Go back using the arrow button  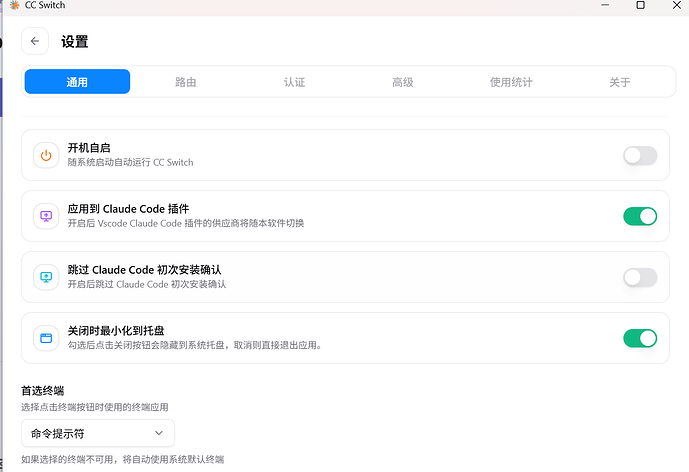click(x=35, y=41)
